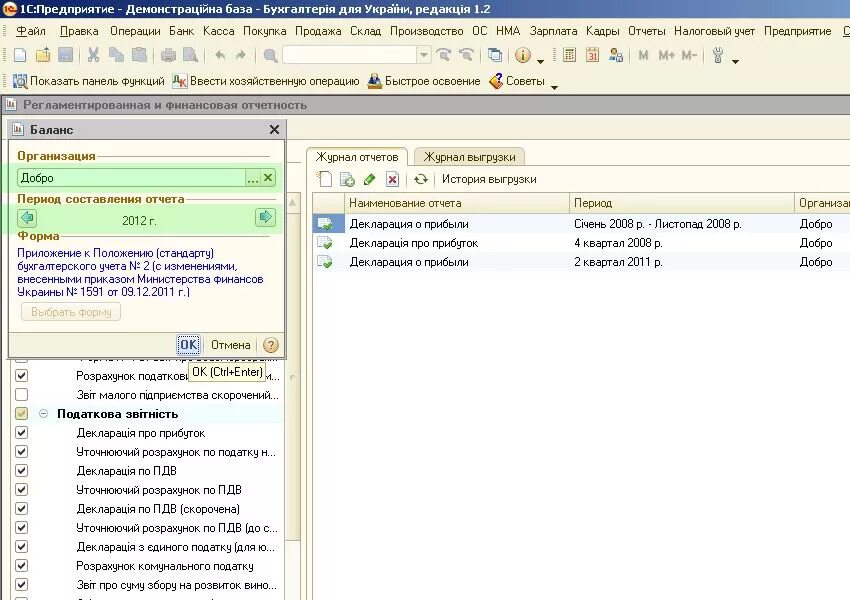
Task: Click the Help info icon in toolbar
Action: [523, 55]
